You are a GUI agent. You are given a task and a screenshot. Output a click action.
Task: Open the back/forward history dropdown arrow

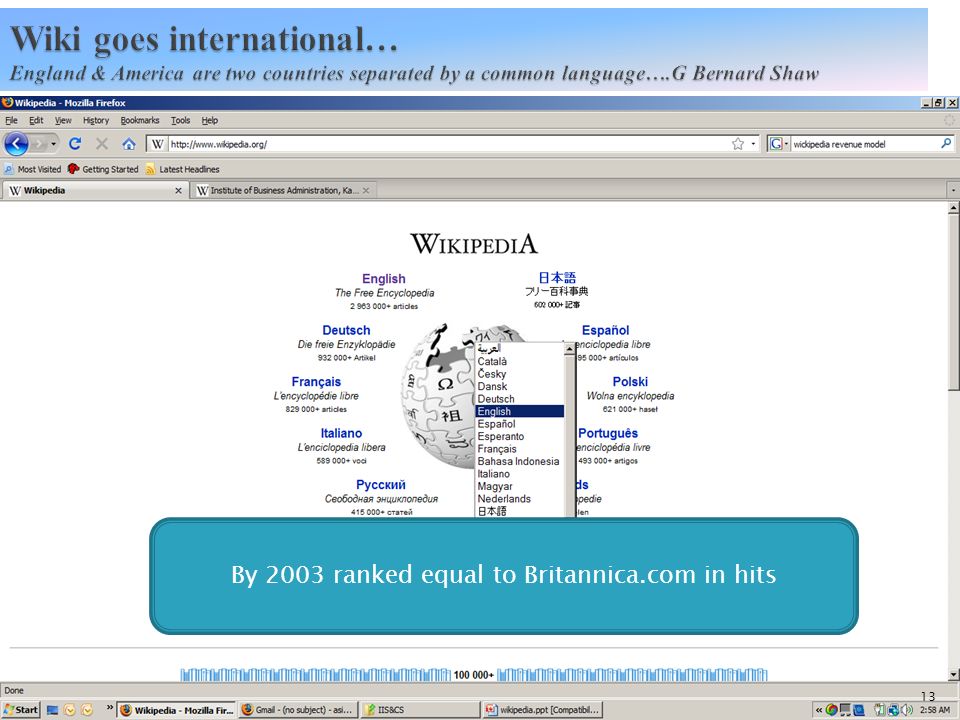click(x=54, y=144)
